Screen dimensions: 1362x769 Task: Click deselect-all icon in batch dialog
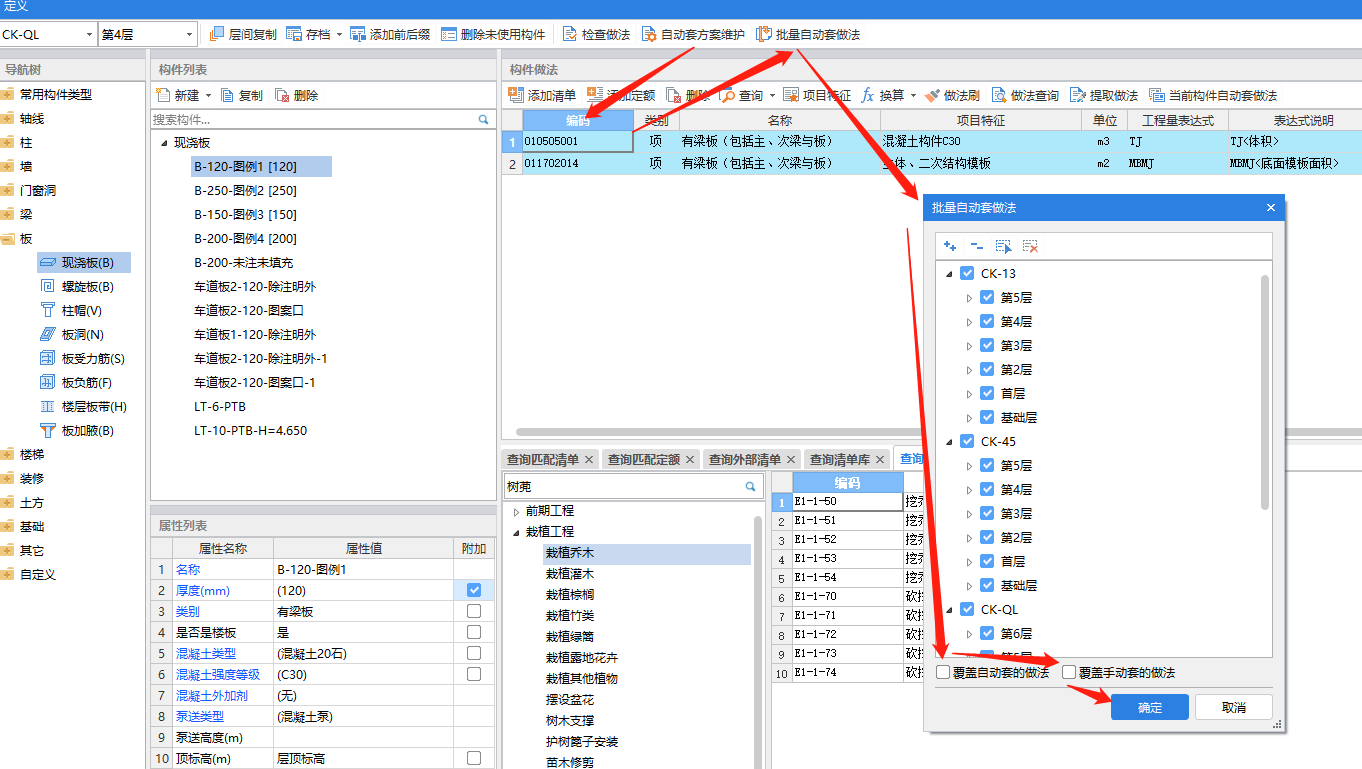(1031, 246)
